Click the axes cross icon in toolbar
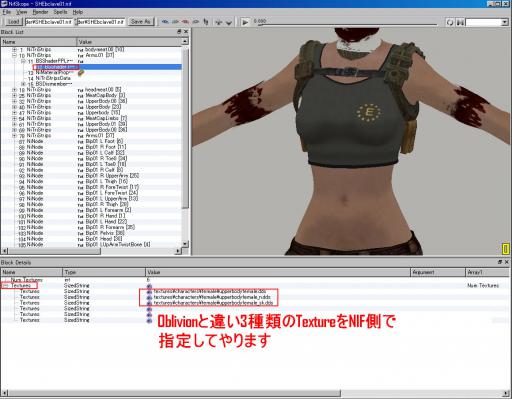 tap(219, 22)
